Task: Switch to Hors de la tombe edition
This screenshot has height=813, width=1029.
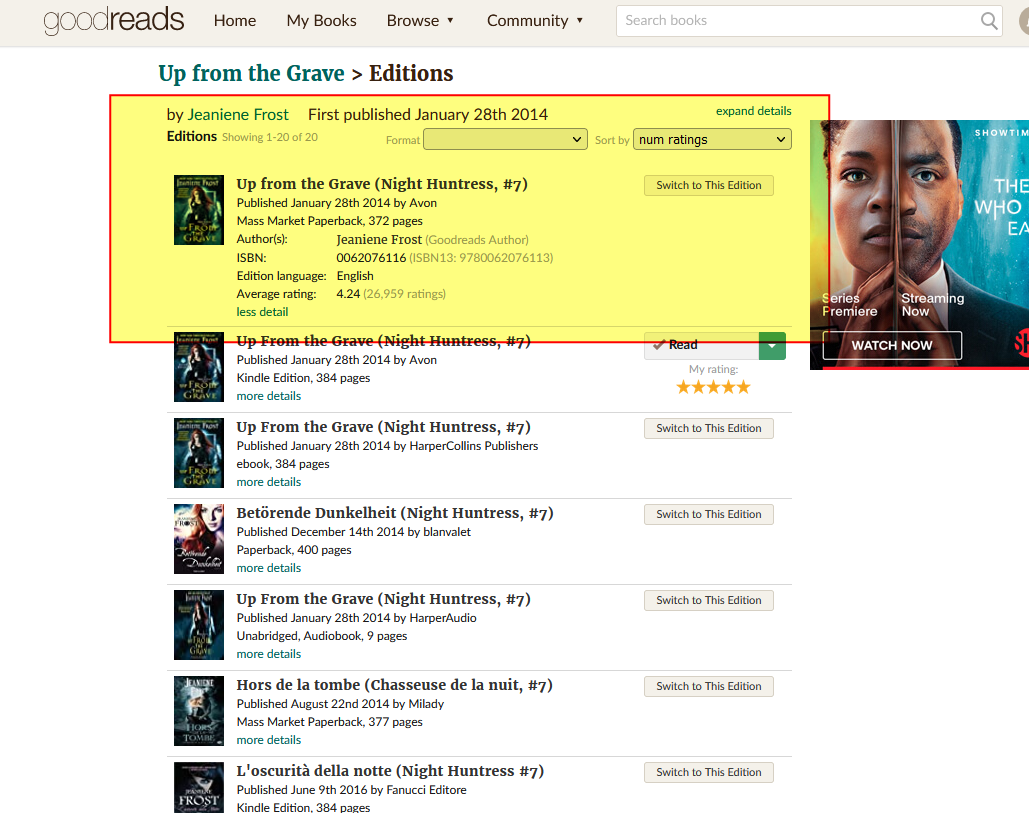Action: [x=709, y=686]
